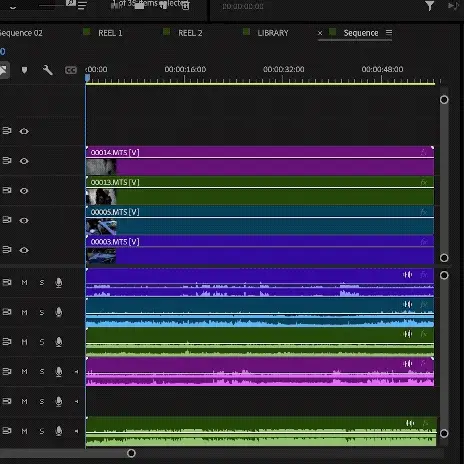Mute the dark green third audio track

tap(24, 342)
